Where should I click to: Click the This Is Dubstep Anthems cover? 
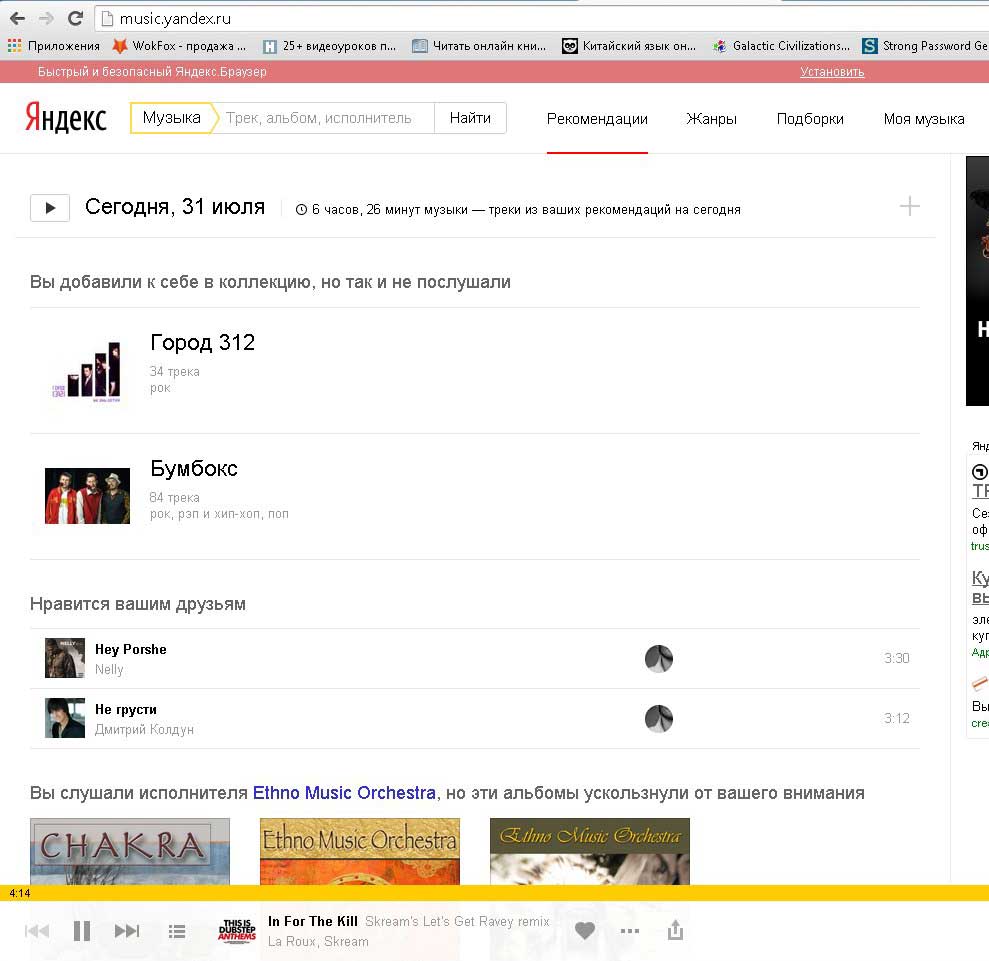coord(237,930)
